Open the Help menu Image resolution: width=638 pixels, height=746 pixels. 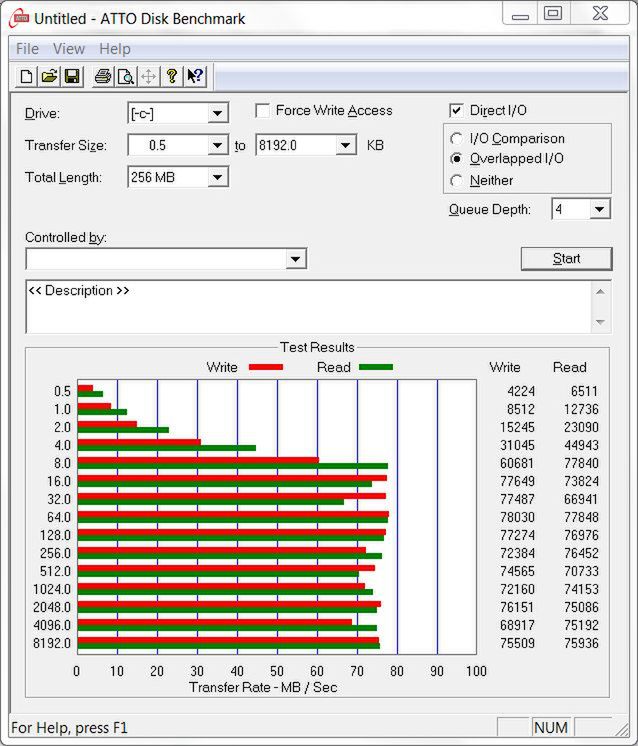(x=115, y=49)
